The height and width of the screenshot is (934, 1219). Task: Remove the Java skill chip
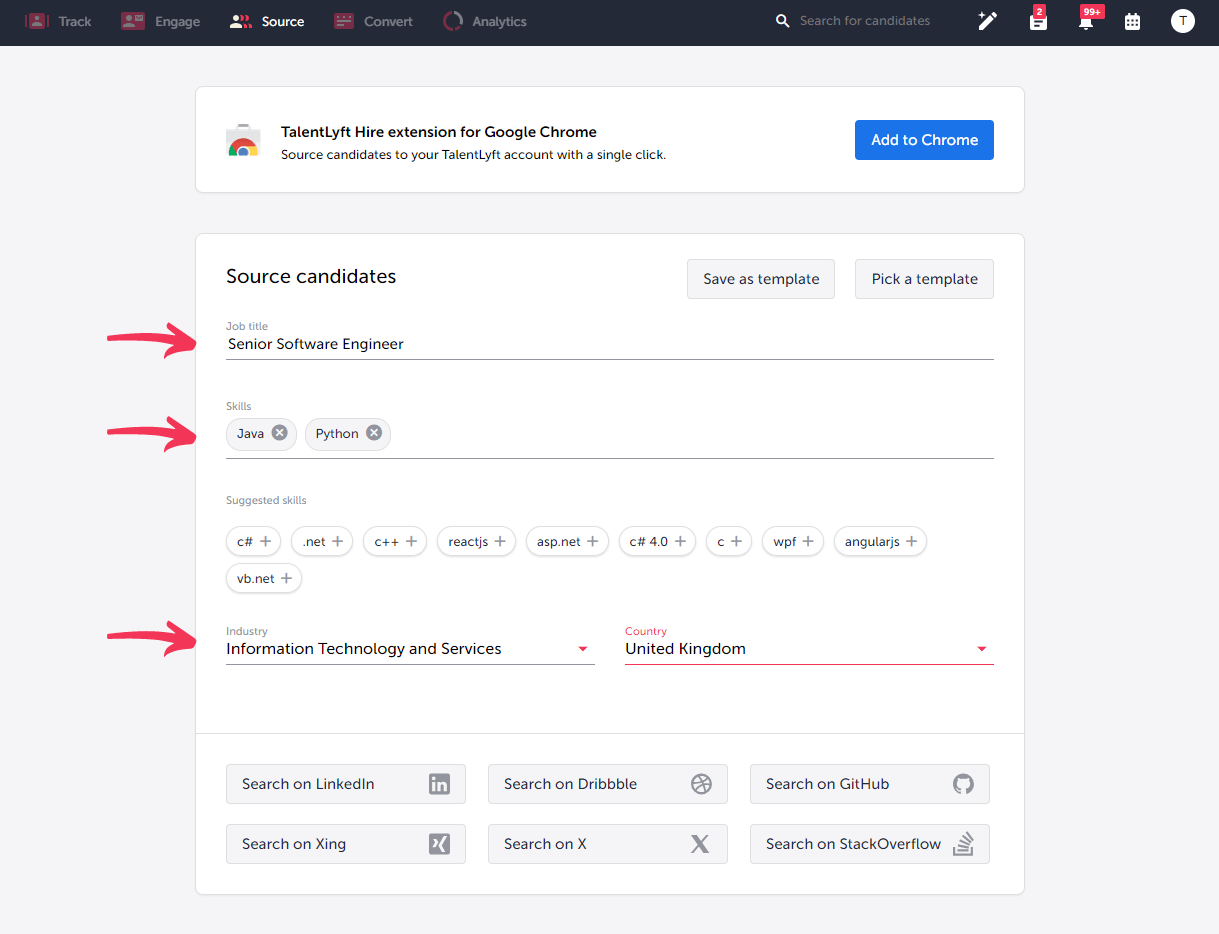click(278, 433)
